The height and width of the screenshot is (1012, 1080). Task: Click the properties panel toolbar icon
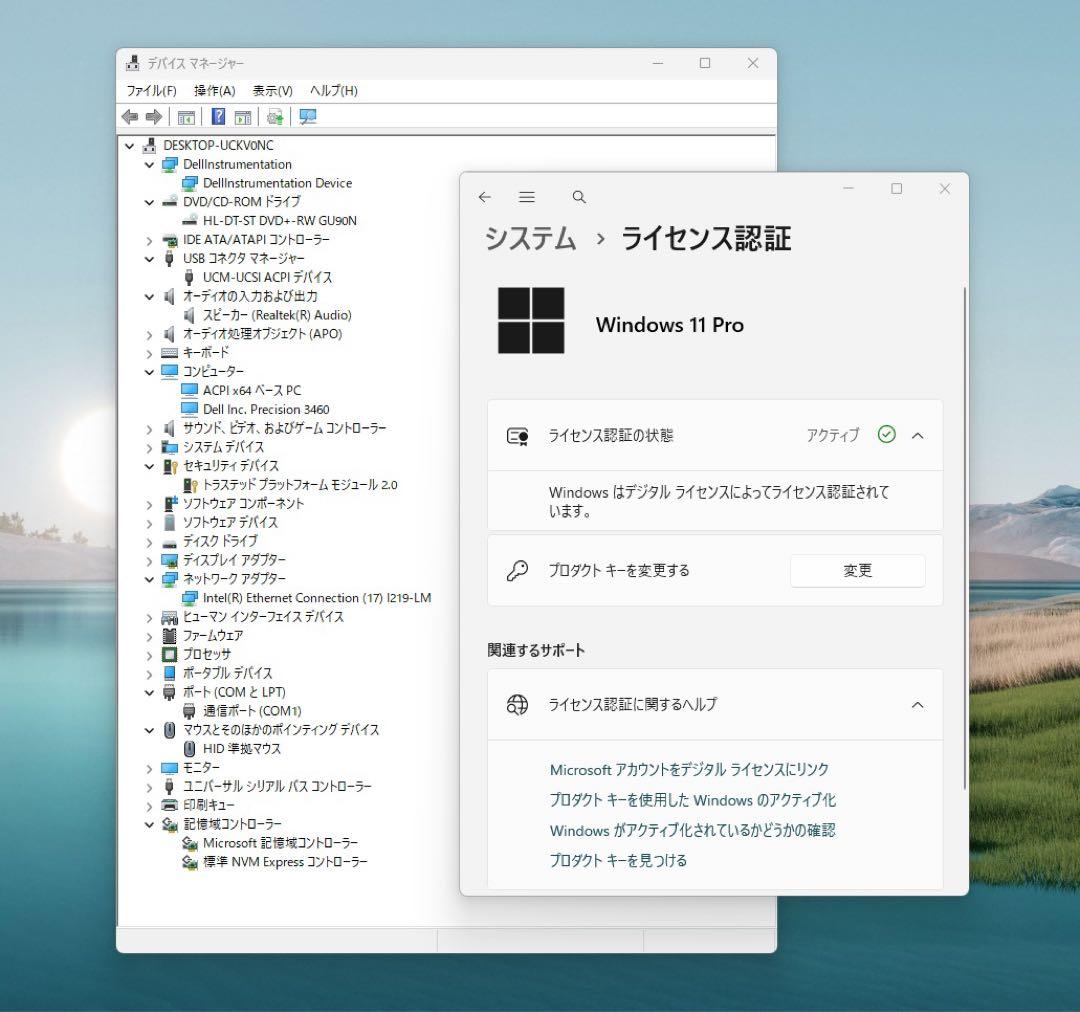[x=242, y=117]
